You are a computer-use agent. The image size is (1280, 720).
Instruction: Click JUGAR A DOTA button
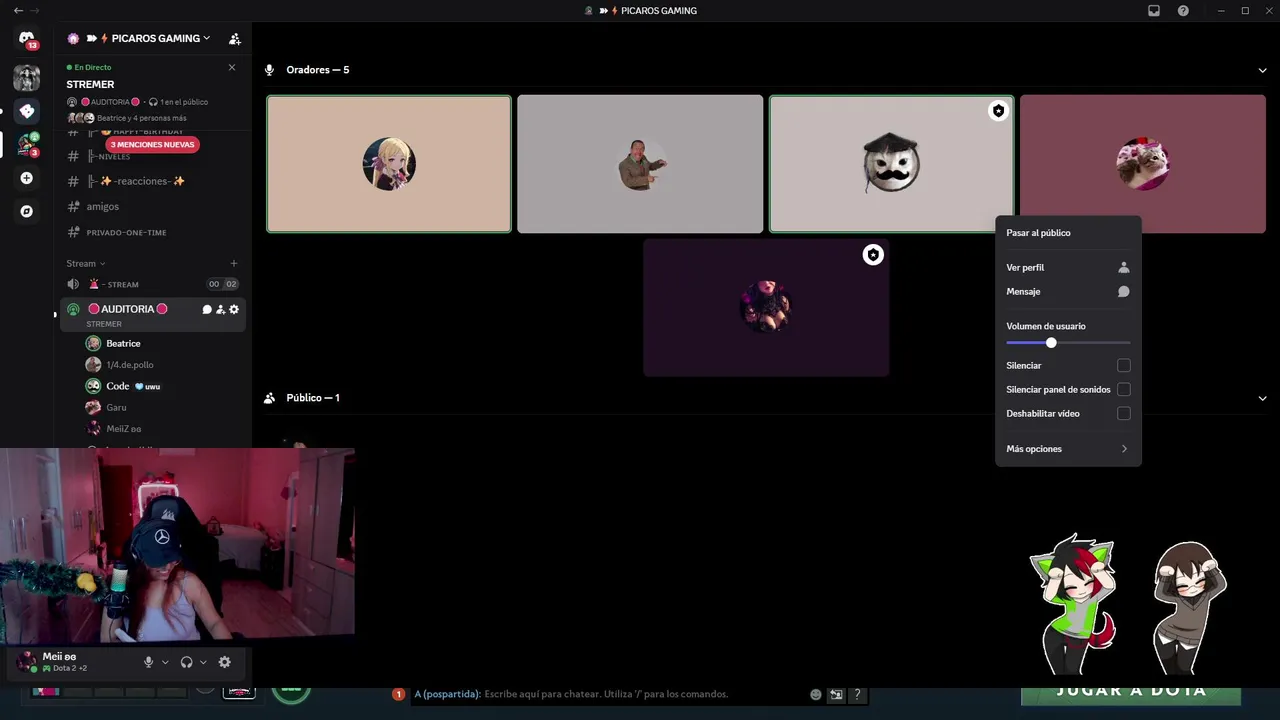[x=1131, y=694]
